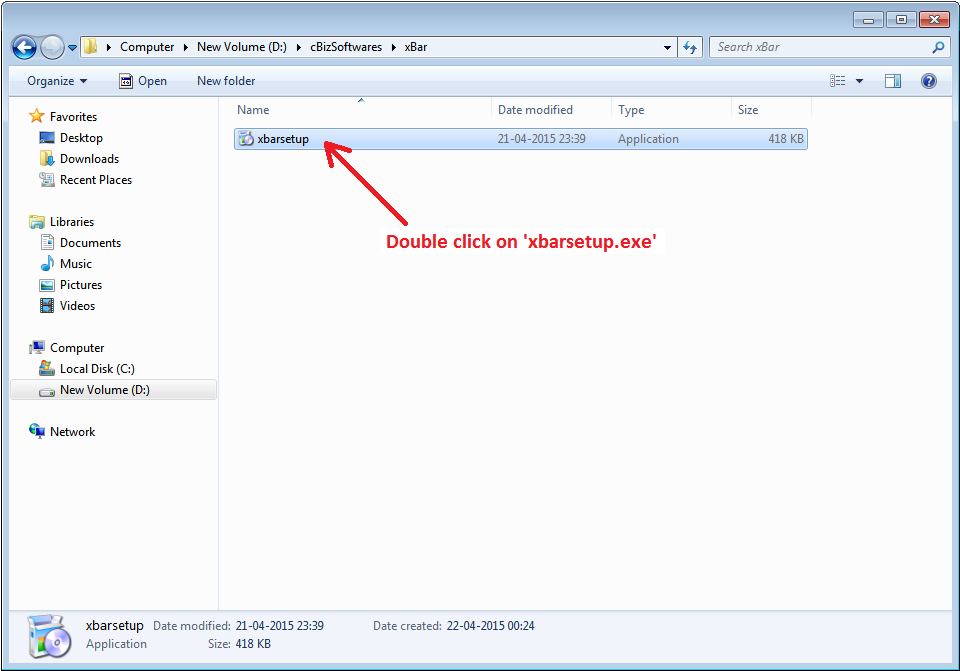Click Date created value 22-04-2015 00:24
The height and width of the screenshot is (671, 960).
[490, 626]
